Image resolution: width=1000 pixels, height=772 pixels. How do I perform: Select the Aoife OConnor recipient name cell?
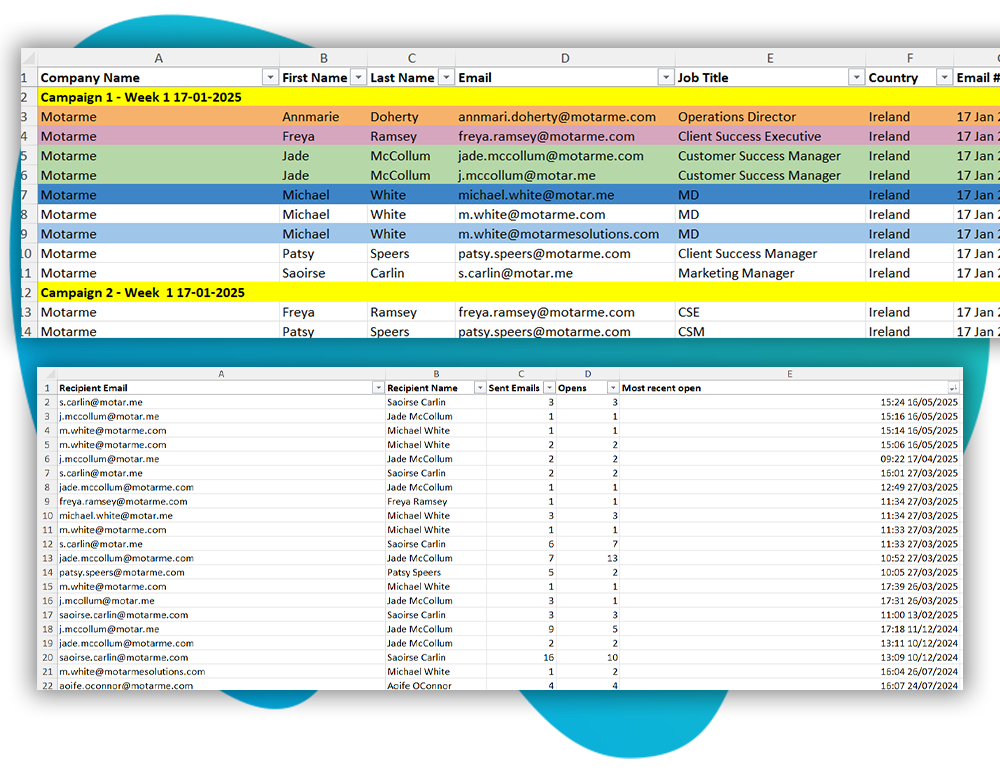(x=419, y=686)
